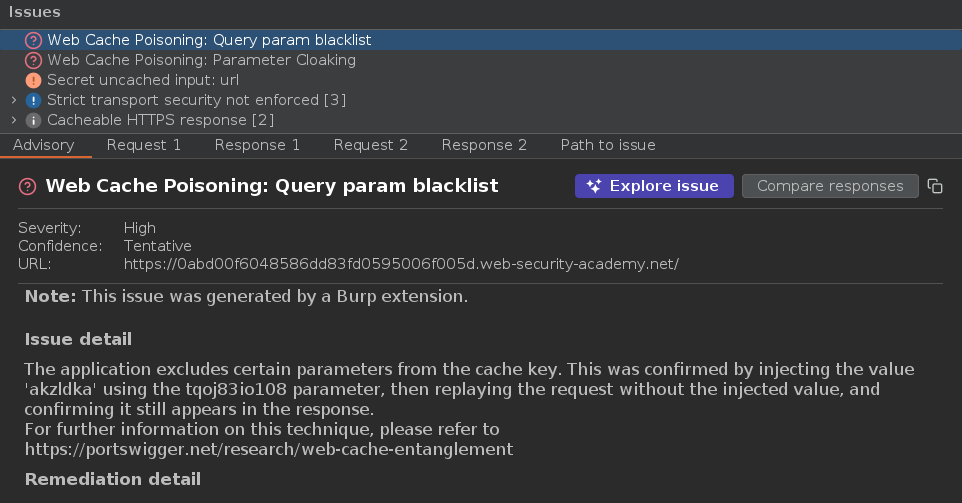This screenshot has width=962, height=503.
Task: Show the Path to issue tab
Action: pos(608,145)
